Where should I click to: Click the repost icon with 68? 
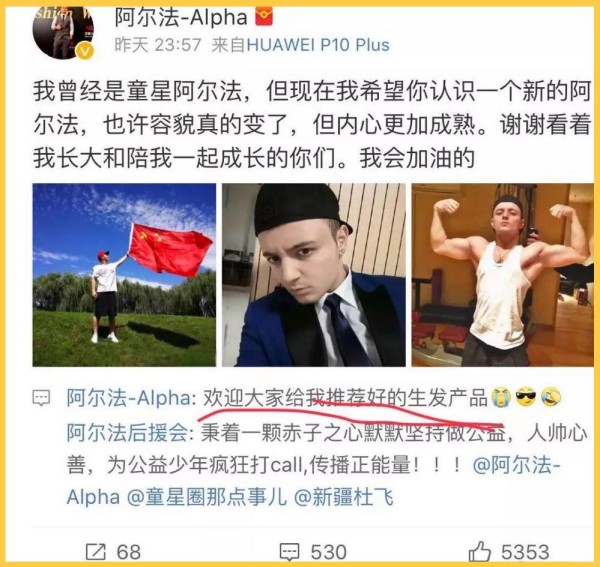tap(95, 552)
